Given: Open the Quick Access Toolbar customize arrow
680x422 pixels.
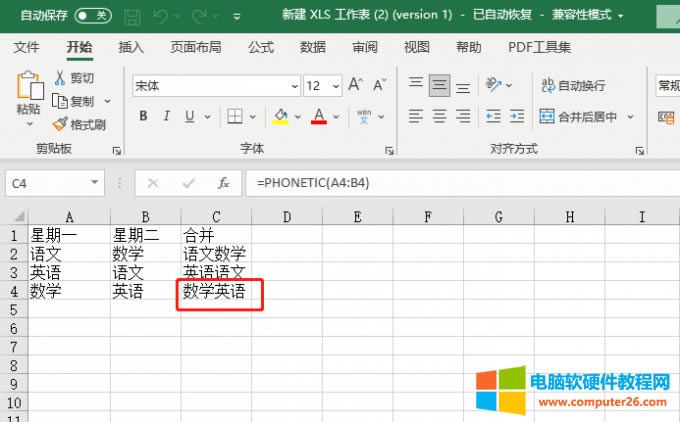Looking at the screenshot, I should tap(237, 17).
